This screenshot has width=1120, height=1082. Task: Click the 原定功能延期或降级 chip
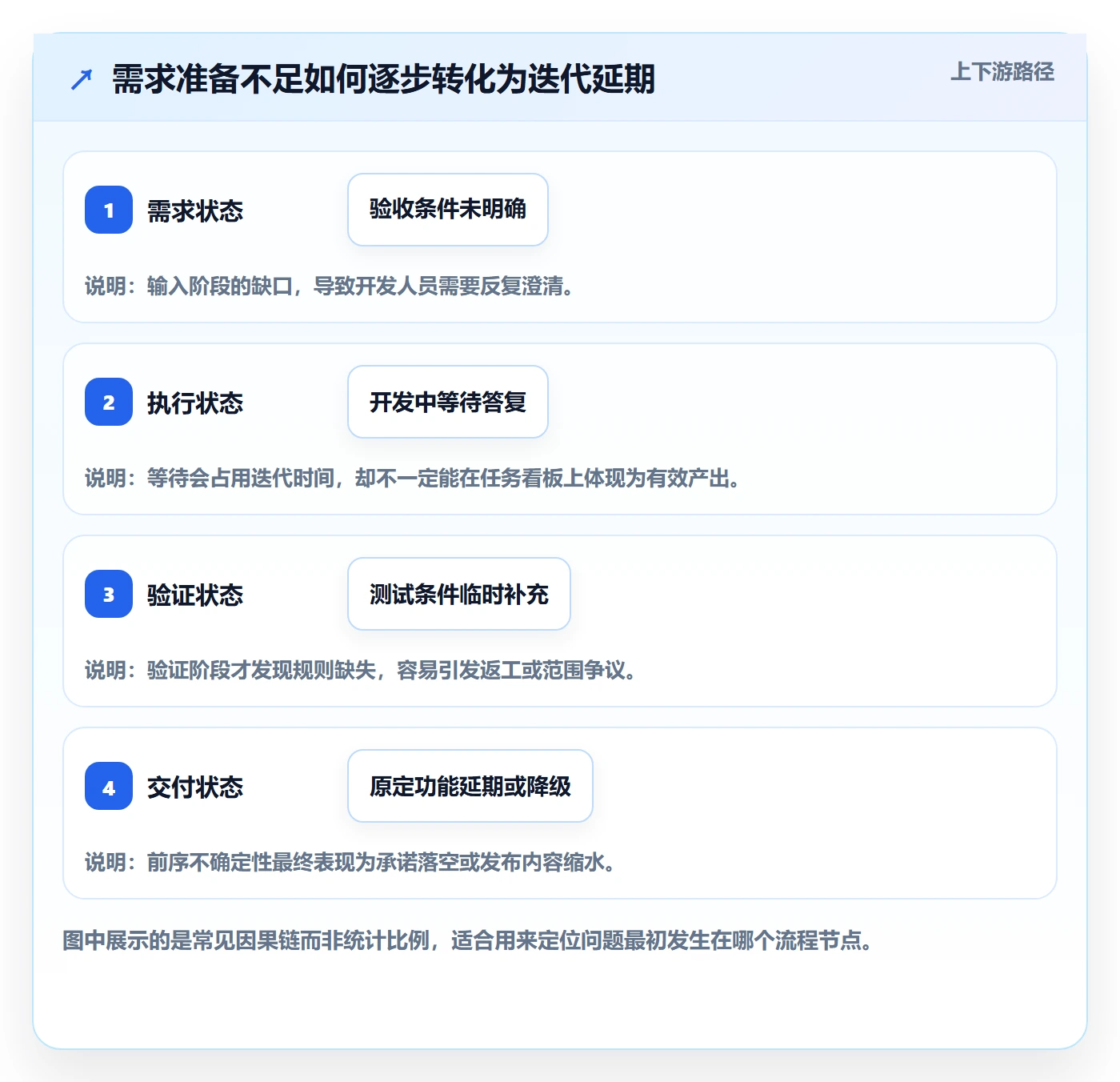coord(470,786)
